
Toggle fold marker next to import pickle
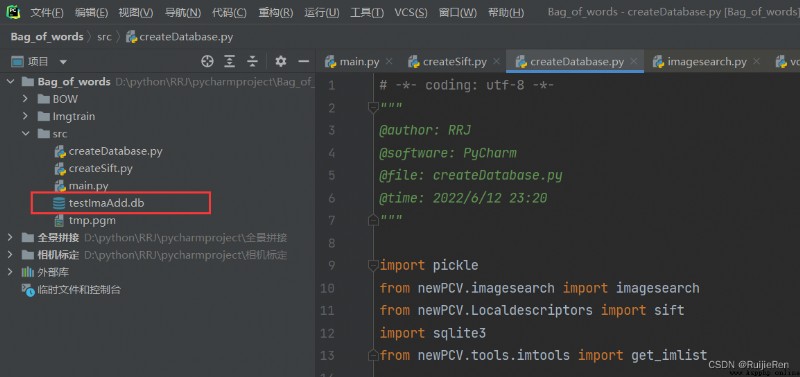pyautogui.click(x=372, y=265)
